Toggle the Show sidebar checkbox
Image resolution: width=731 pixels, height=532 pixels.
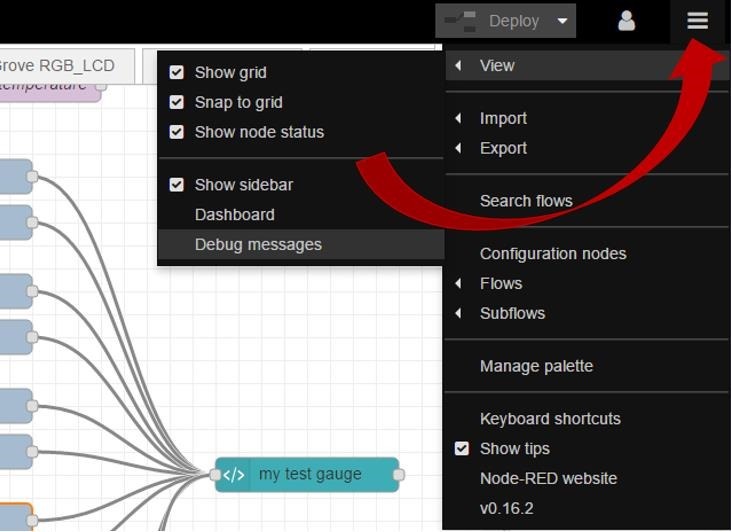point(177,185)
